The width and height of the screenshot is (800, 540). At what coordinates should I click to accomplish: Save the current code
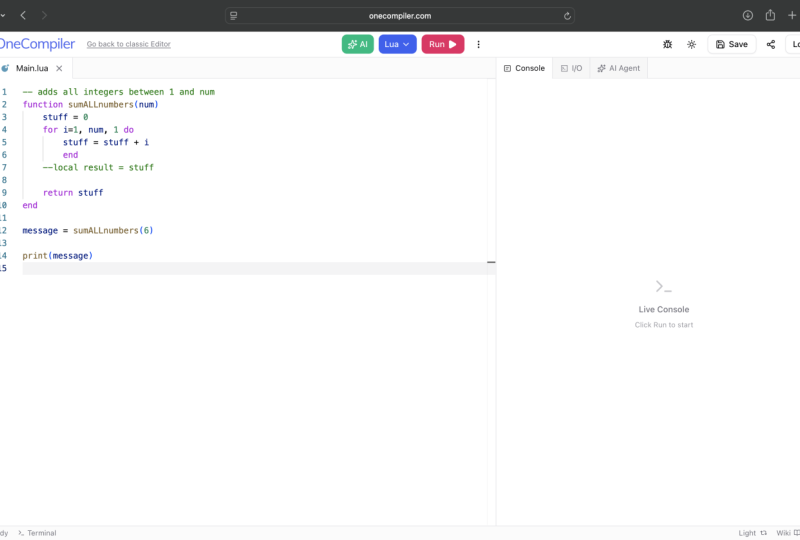point(732,44)
